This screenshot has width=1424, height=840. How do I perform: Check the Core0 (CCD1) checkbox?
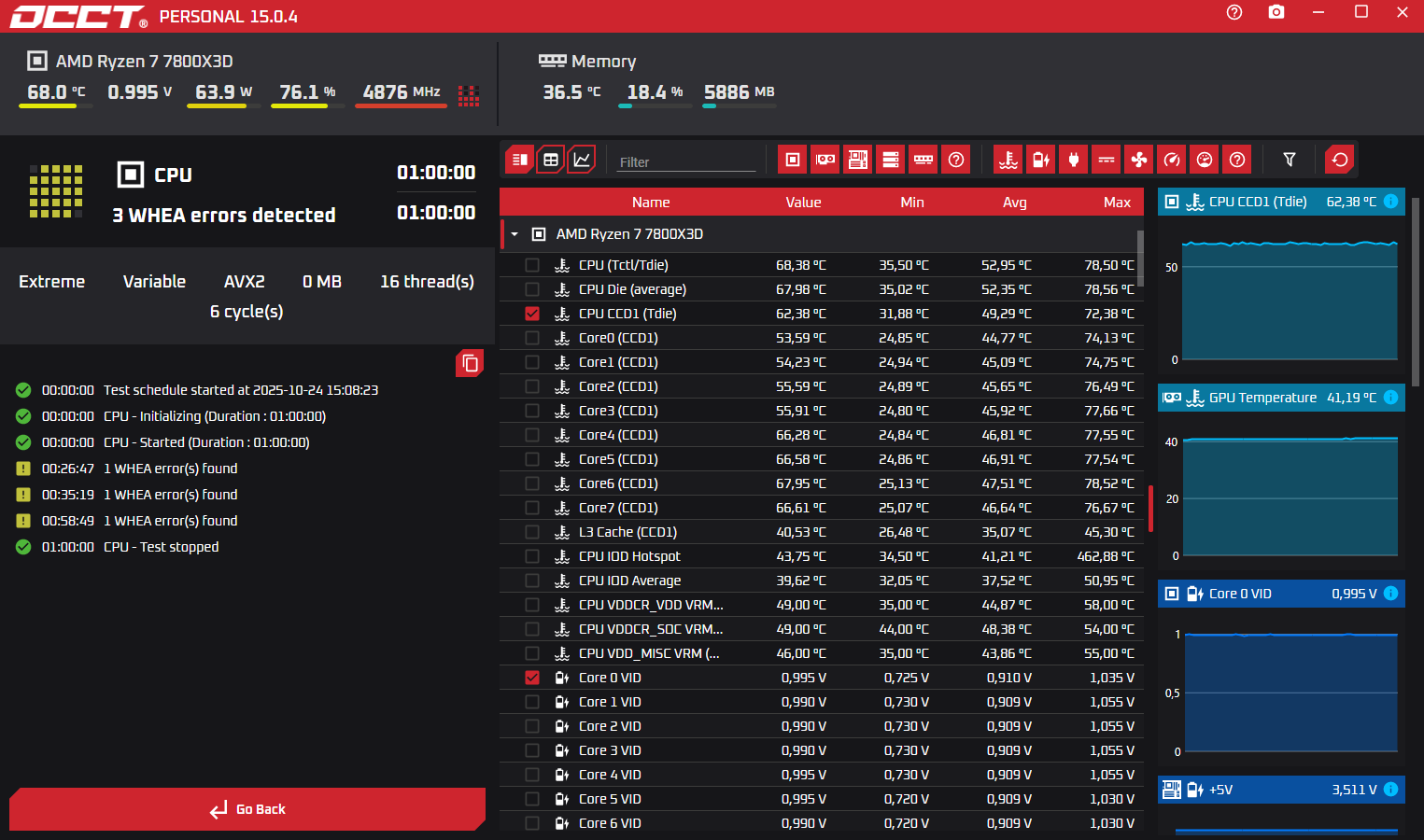(532, 338)
